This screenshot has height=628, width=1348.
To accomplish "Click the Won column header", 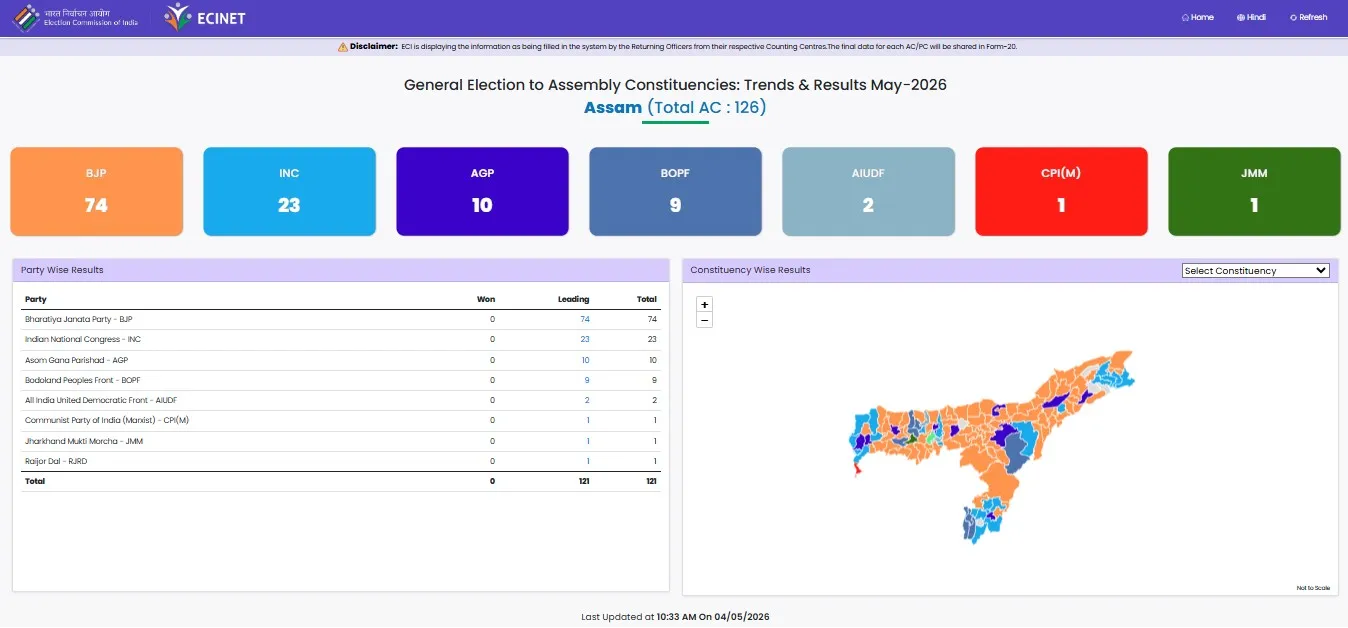I will pyautogui.click(x=486, y=299).
